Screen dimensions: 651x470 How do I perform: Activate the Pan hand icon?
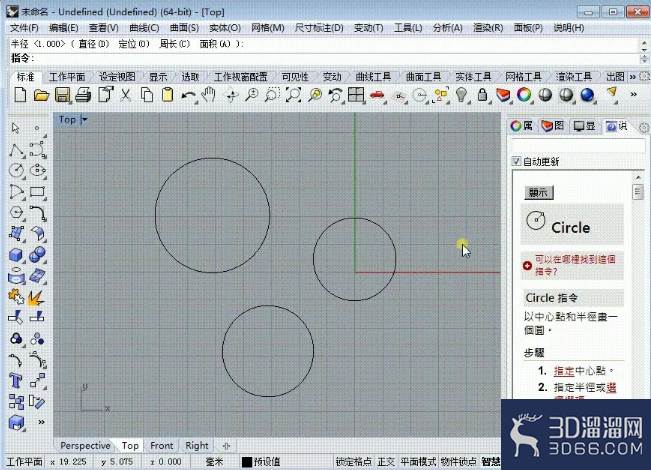point(208,95)
